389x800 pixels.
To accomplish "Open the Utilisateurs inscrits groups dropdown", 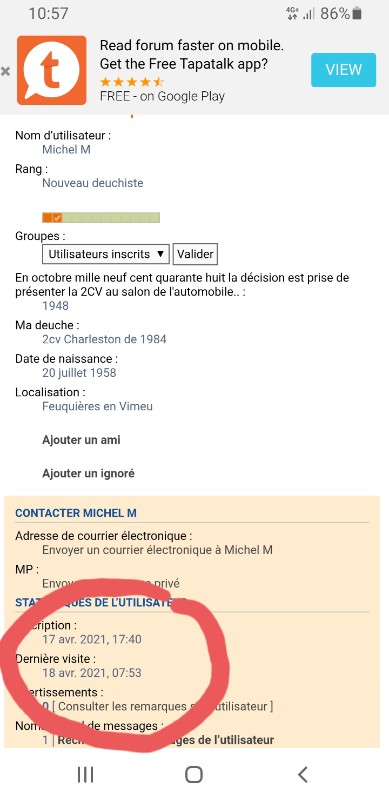I will 106,254.
